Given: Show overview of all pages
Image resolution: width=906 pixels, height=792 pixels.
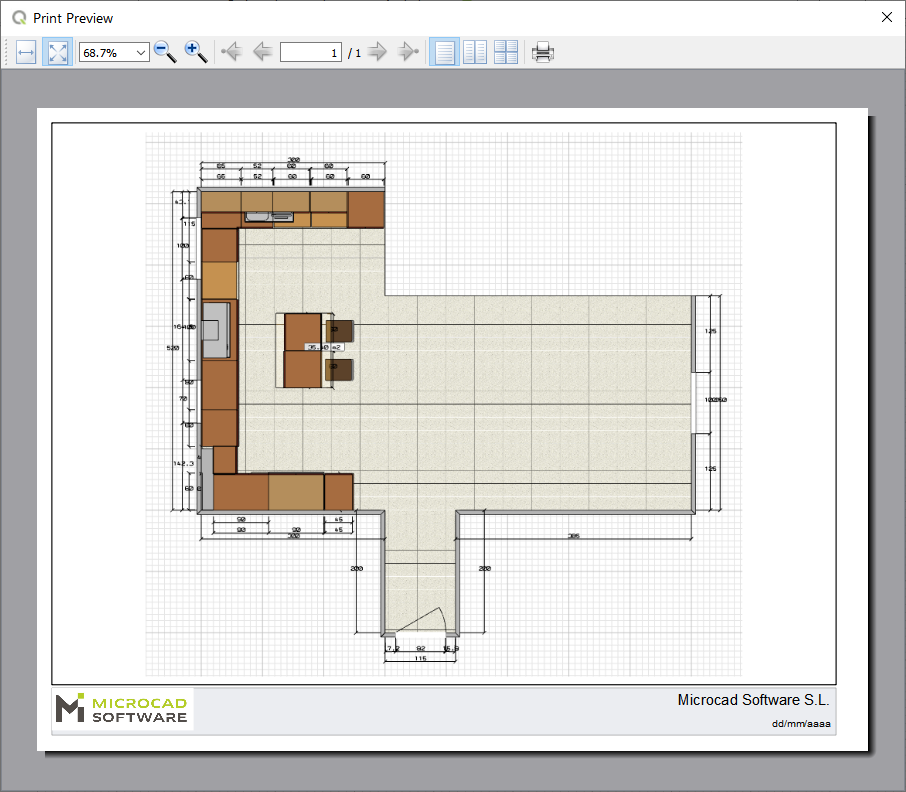Looking at the screenshot, I should pos(506,52).
